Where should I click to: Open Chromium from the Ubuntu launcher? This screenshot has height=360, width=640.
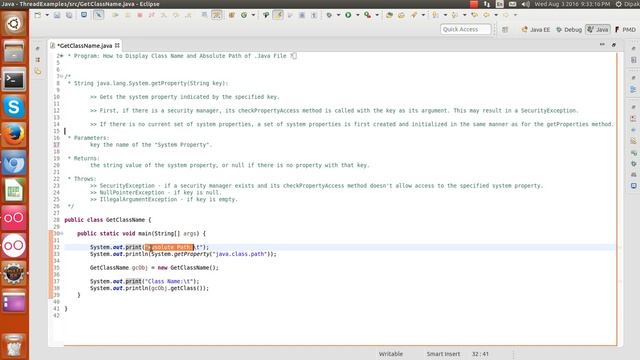click(x=14, y=162)
